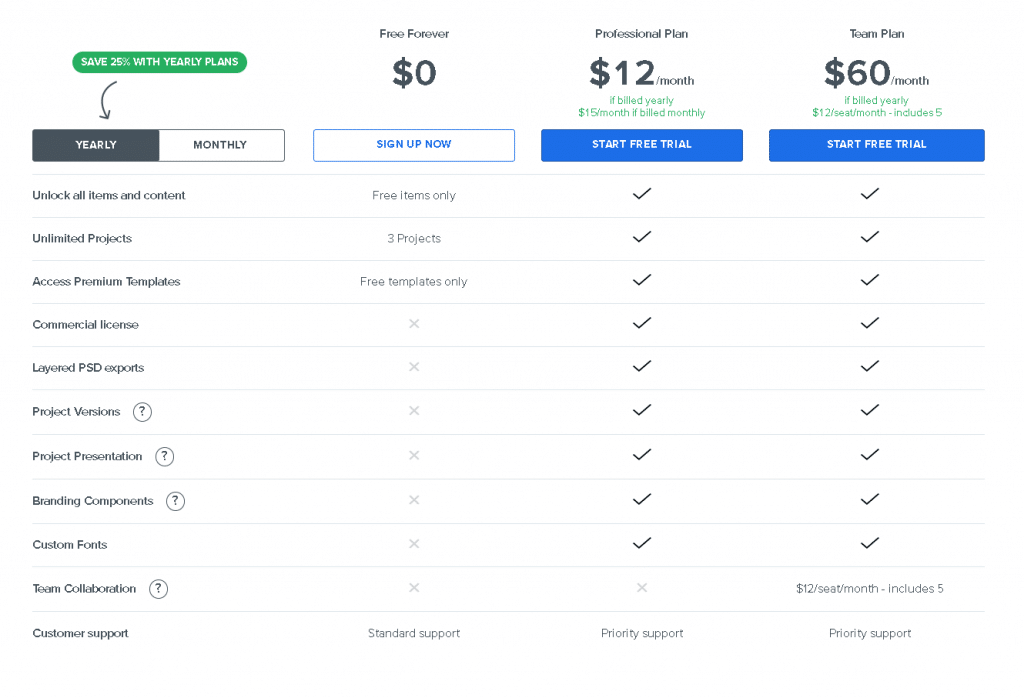Click the $12/seat/month - includes 5 link
The height and width of the screenshot is (698, 1024).
pos(869,589)
